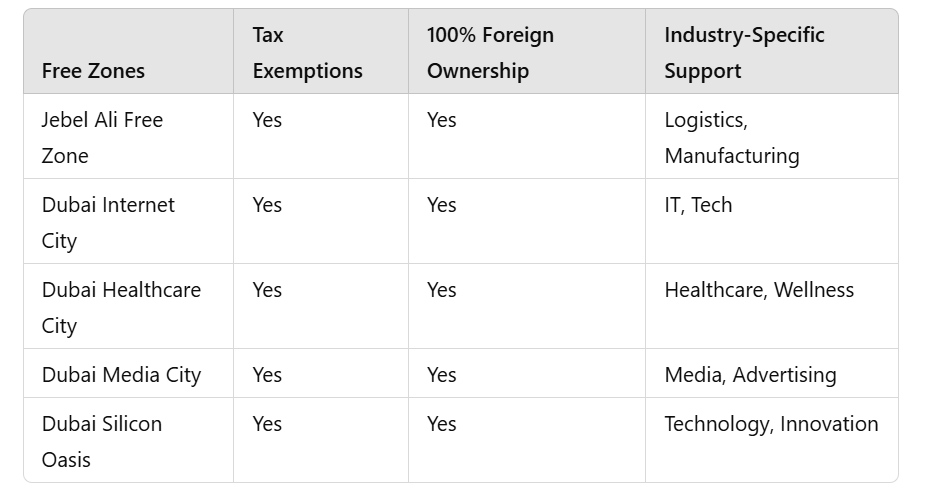
Task: Select Dubai Internet City's Foreign Ownership Yes
Action: click(441, 205)
